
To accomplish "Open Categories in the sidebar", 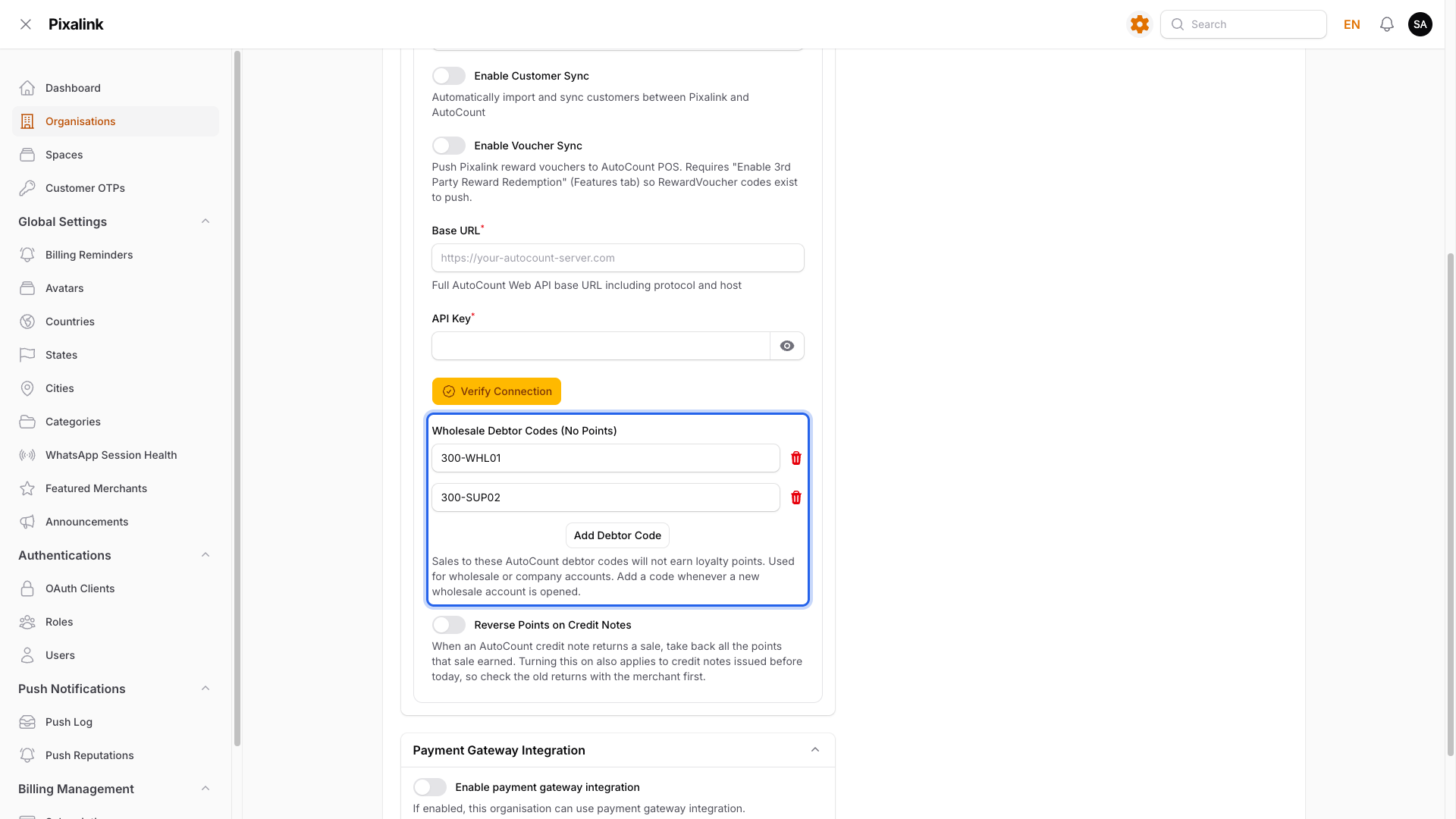I will pos(115,422).
